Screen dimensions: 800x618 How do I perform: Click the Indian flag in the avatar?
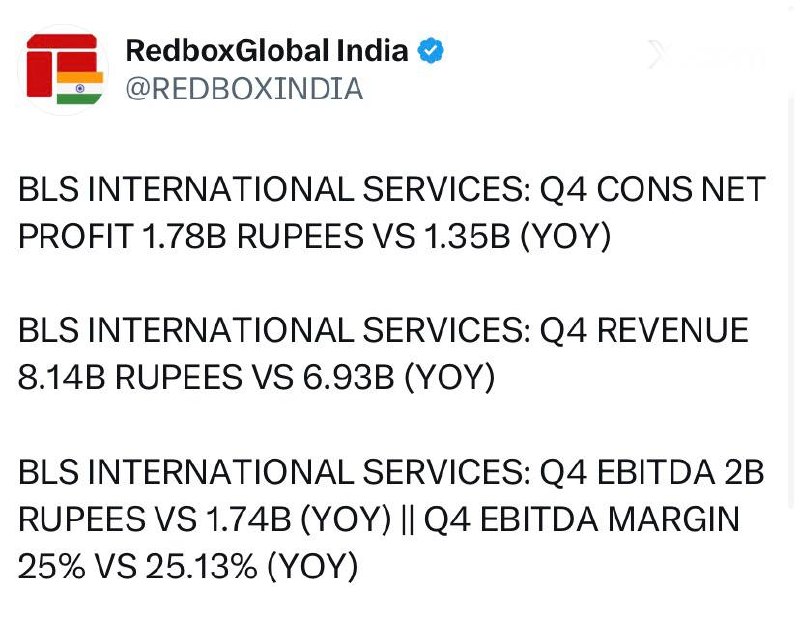point(80,88)
